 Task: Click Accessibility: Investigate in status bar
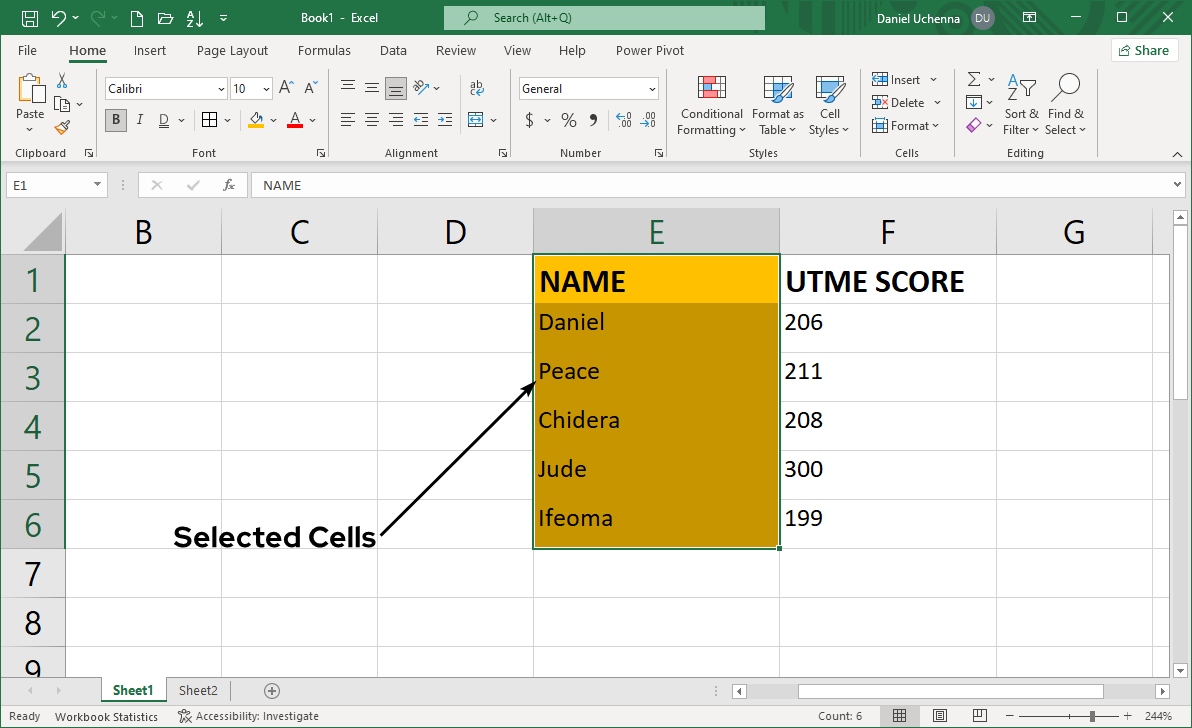pyautogui.click(x=248, y=716)
